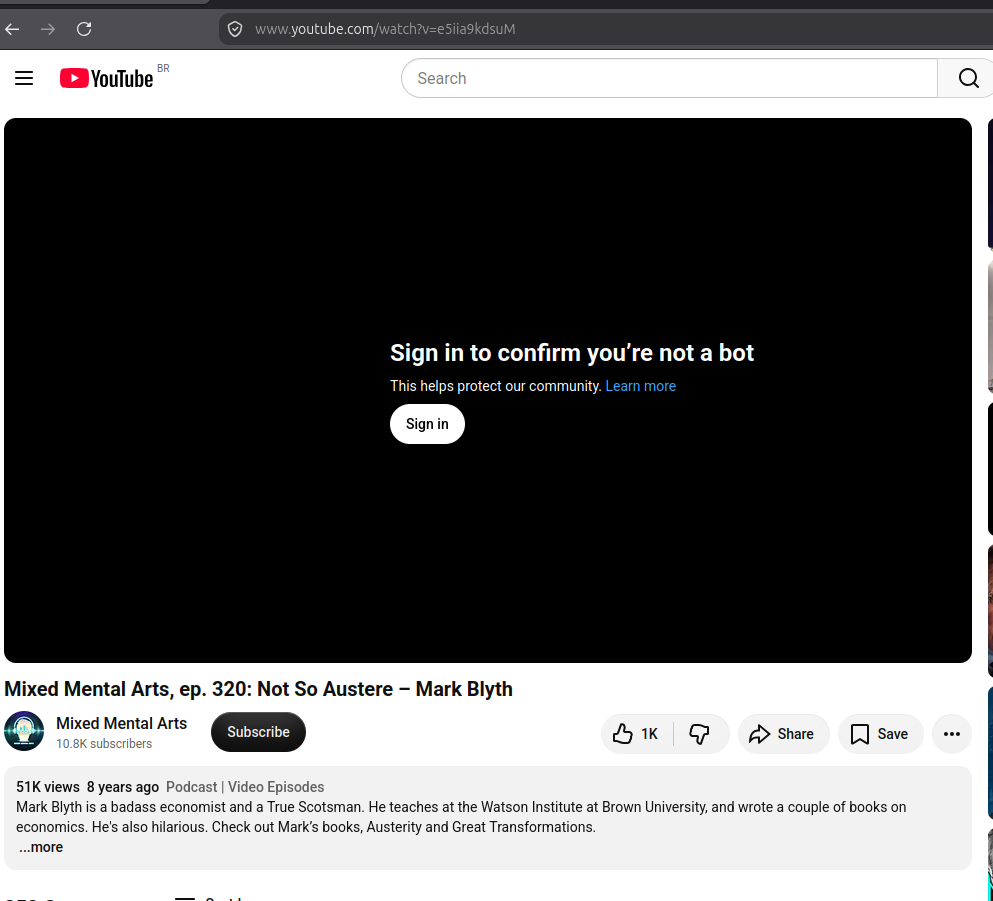Open the site security shield icon
The height and width of the screenshot is (901, 993).
point(235,29)
